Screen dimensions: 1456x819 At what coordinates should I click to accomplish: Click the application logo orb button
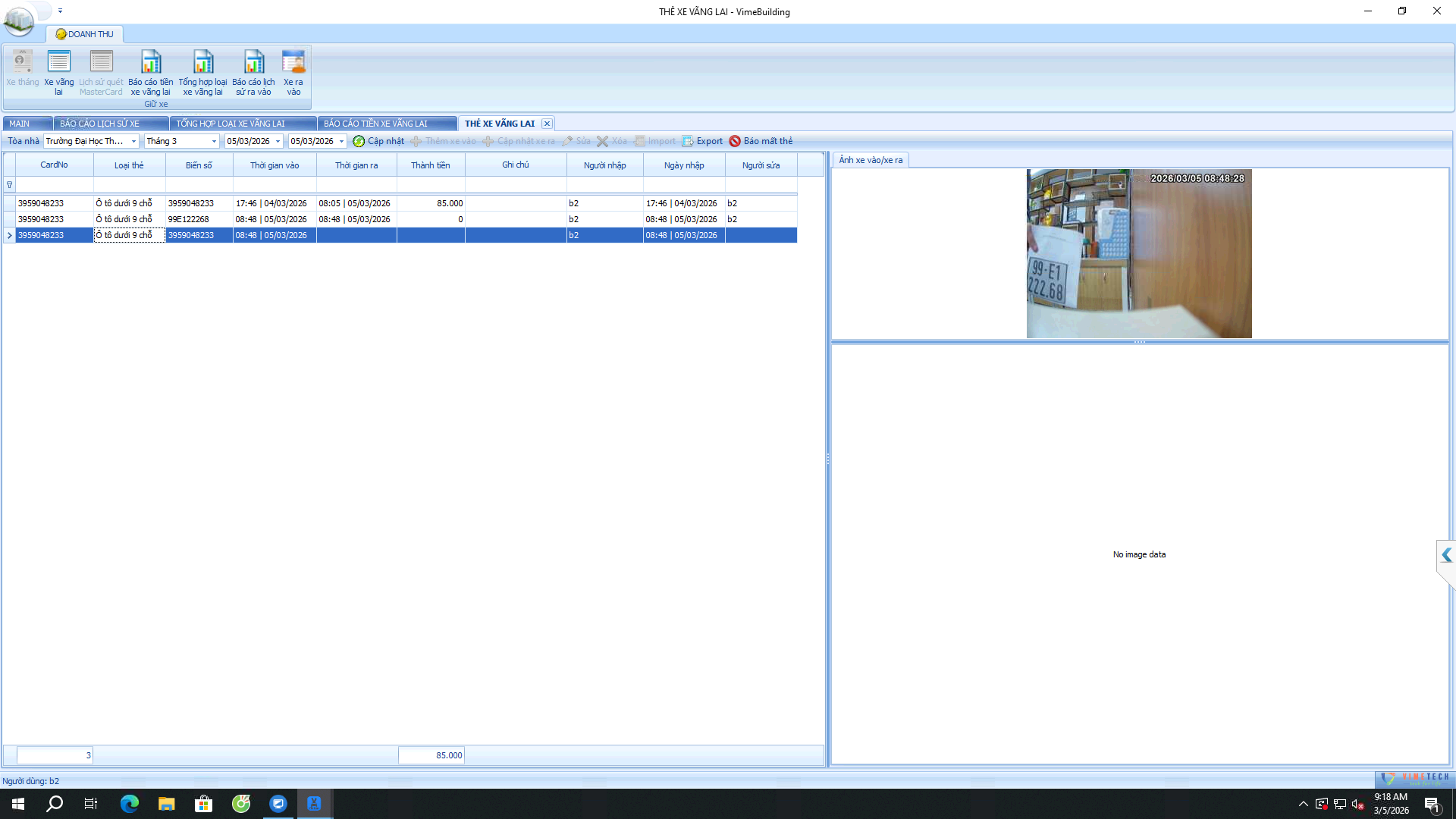click(x=18, y=20)
